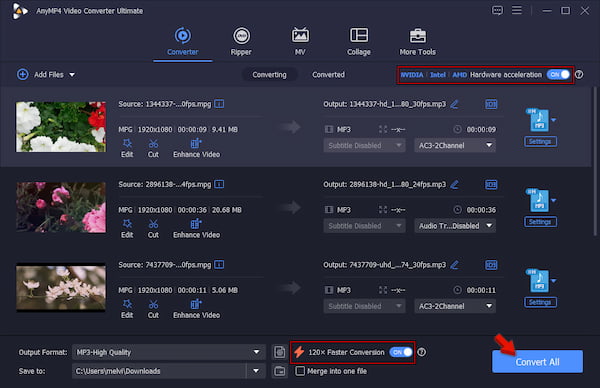This screenshot has height=388, width=600.
Task: Click Enhance Video icon for third video
Action: pos(196,304)
